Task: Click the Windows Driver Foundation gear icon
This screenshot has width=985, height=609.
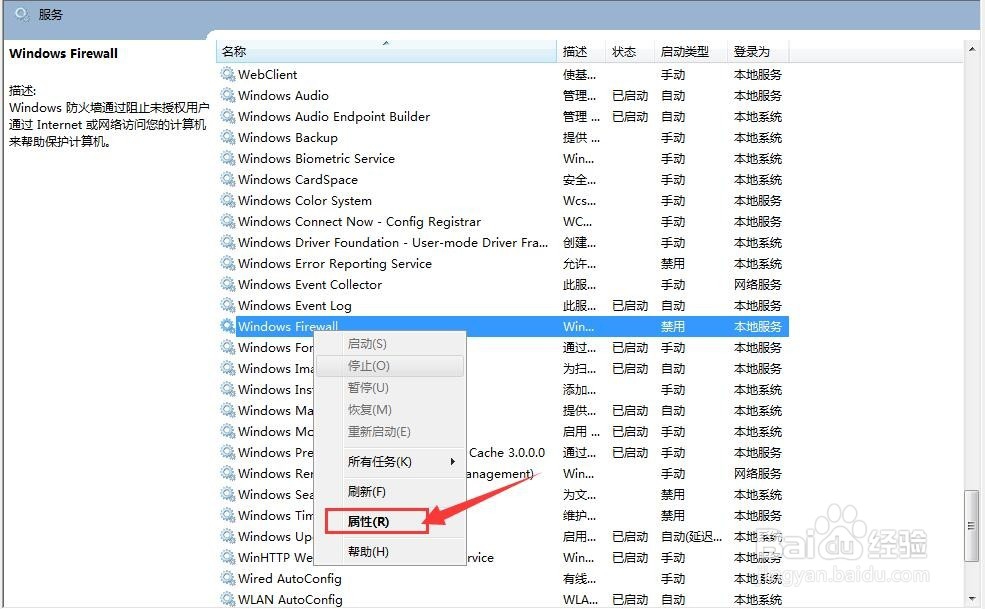Action: (x=227, y=243)
